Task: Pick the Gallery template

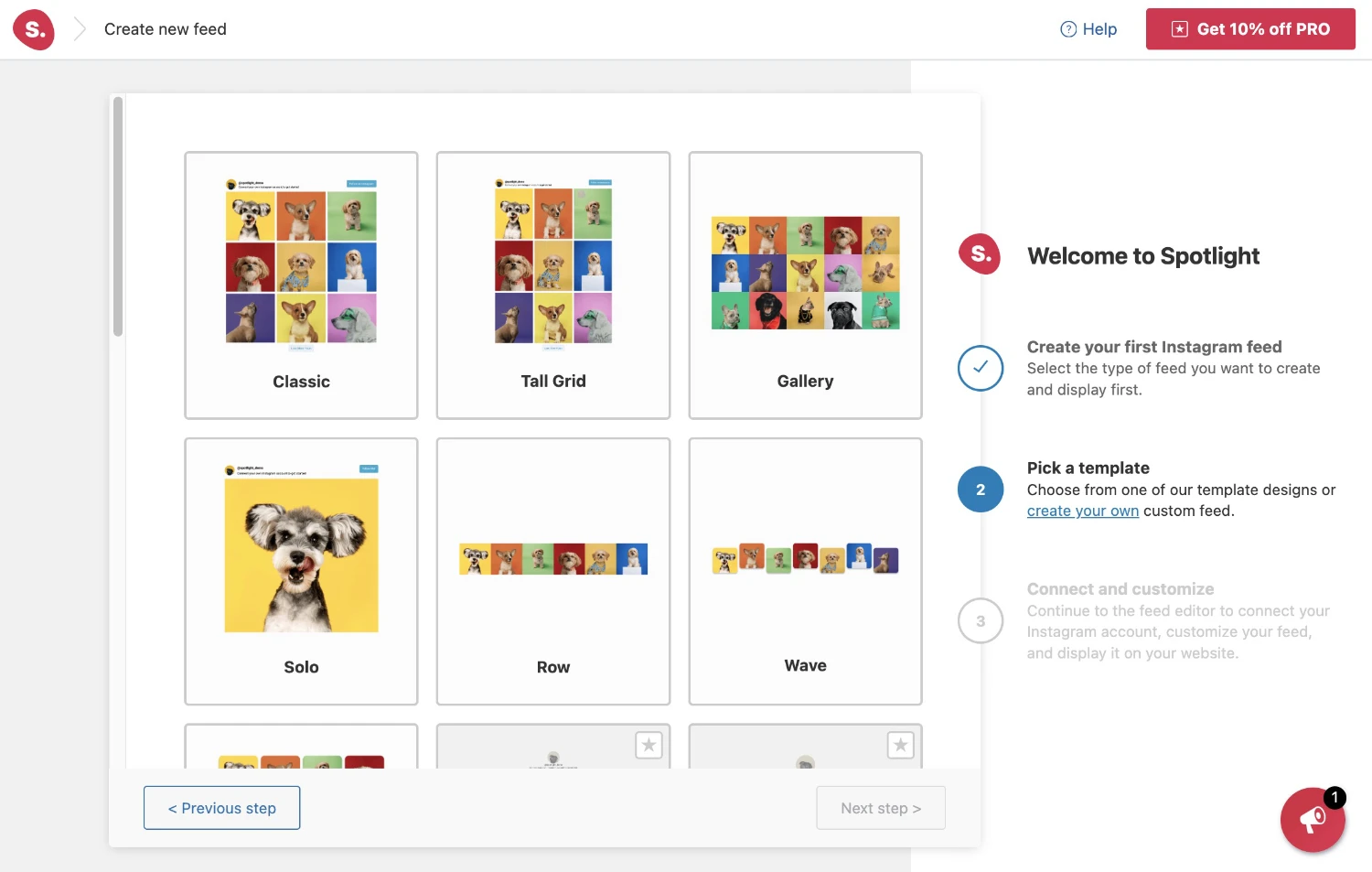Action: [805, 285]
